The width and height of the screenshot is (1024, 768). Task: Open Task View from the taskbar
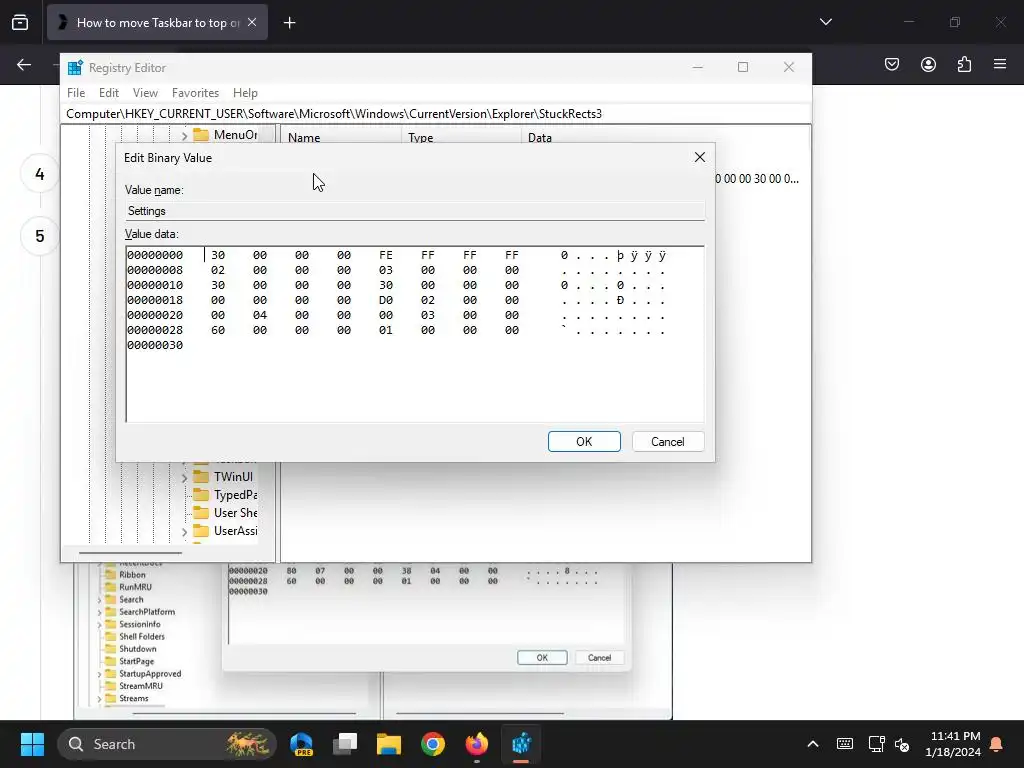345,744
